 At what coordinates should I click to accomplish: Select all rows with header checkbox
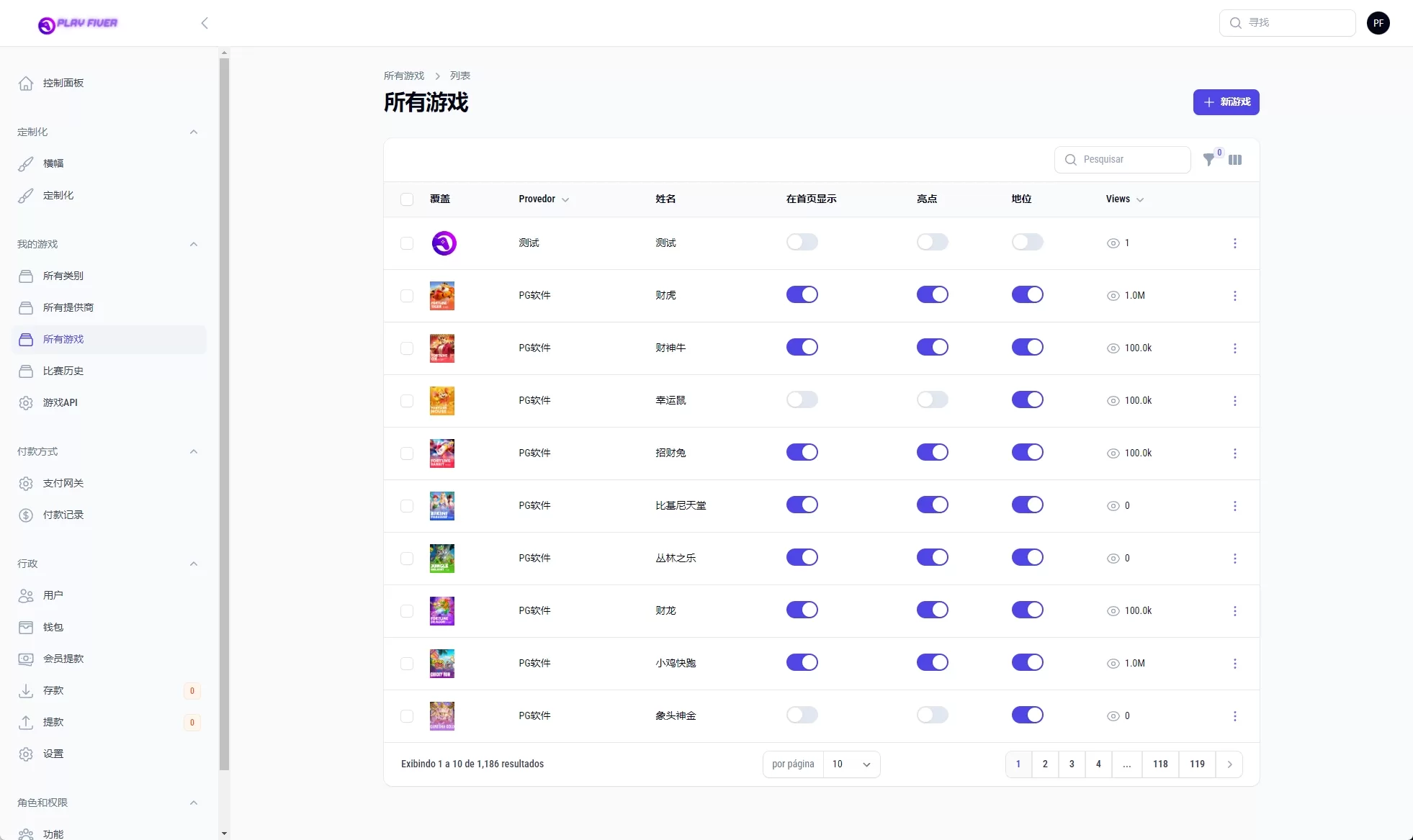(407, 199)
